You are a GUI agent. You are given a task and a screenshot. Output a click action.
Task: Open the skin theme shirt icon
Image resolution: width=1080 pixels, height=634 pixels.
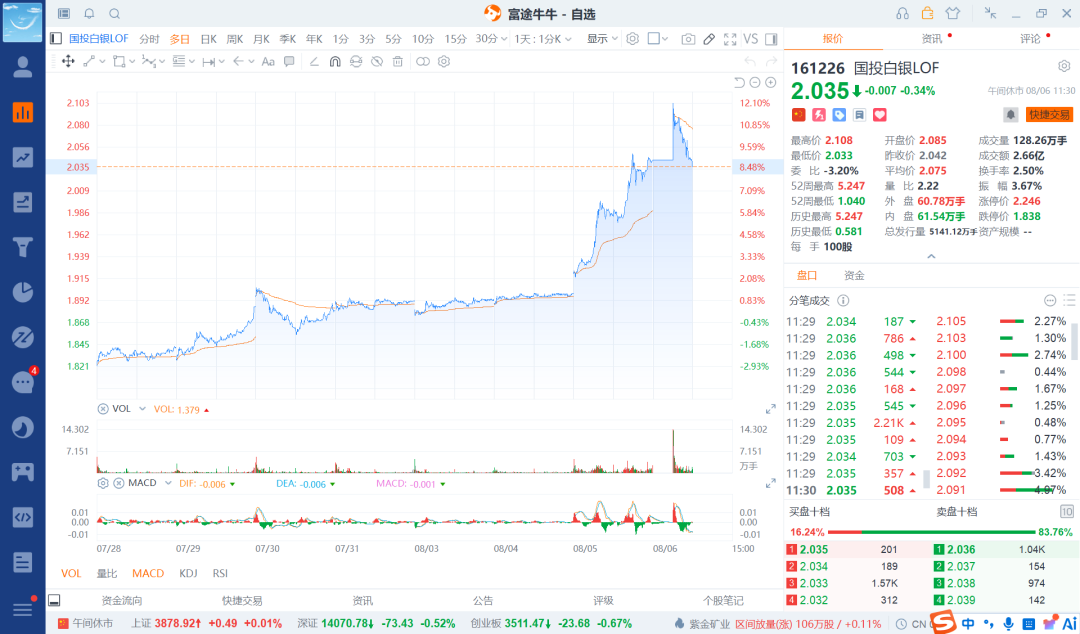(x=953, y=13)
